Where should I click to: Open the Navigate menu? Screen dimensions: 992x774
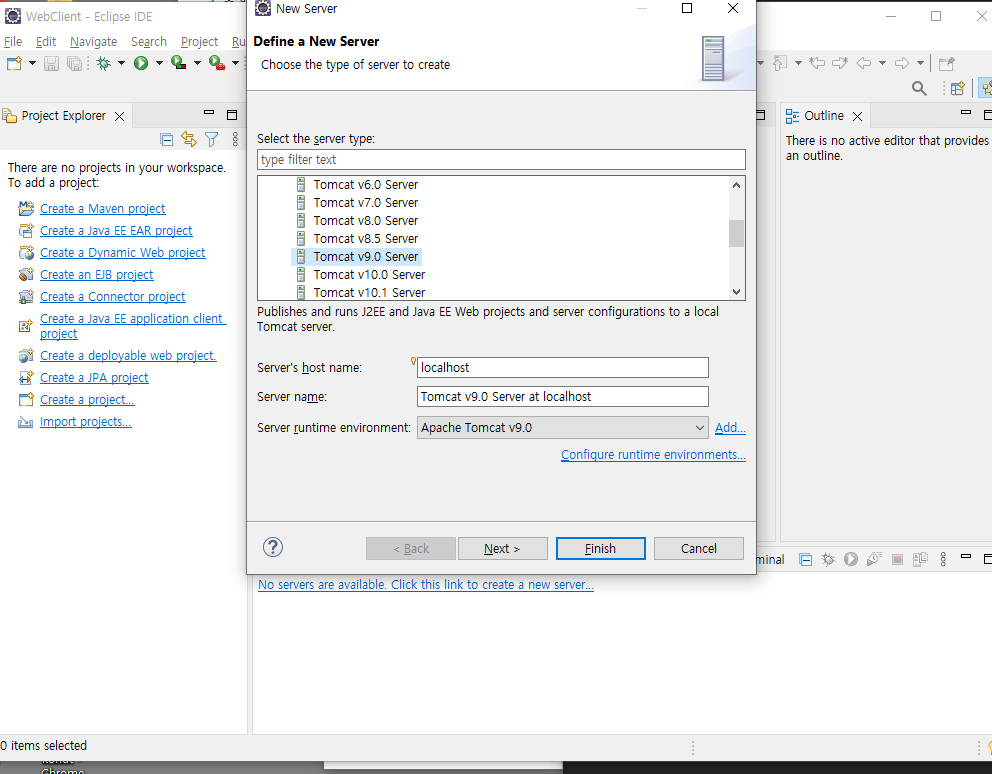coord(94,42)
